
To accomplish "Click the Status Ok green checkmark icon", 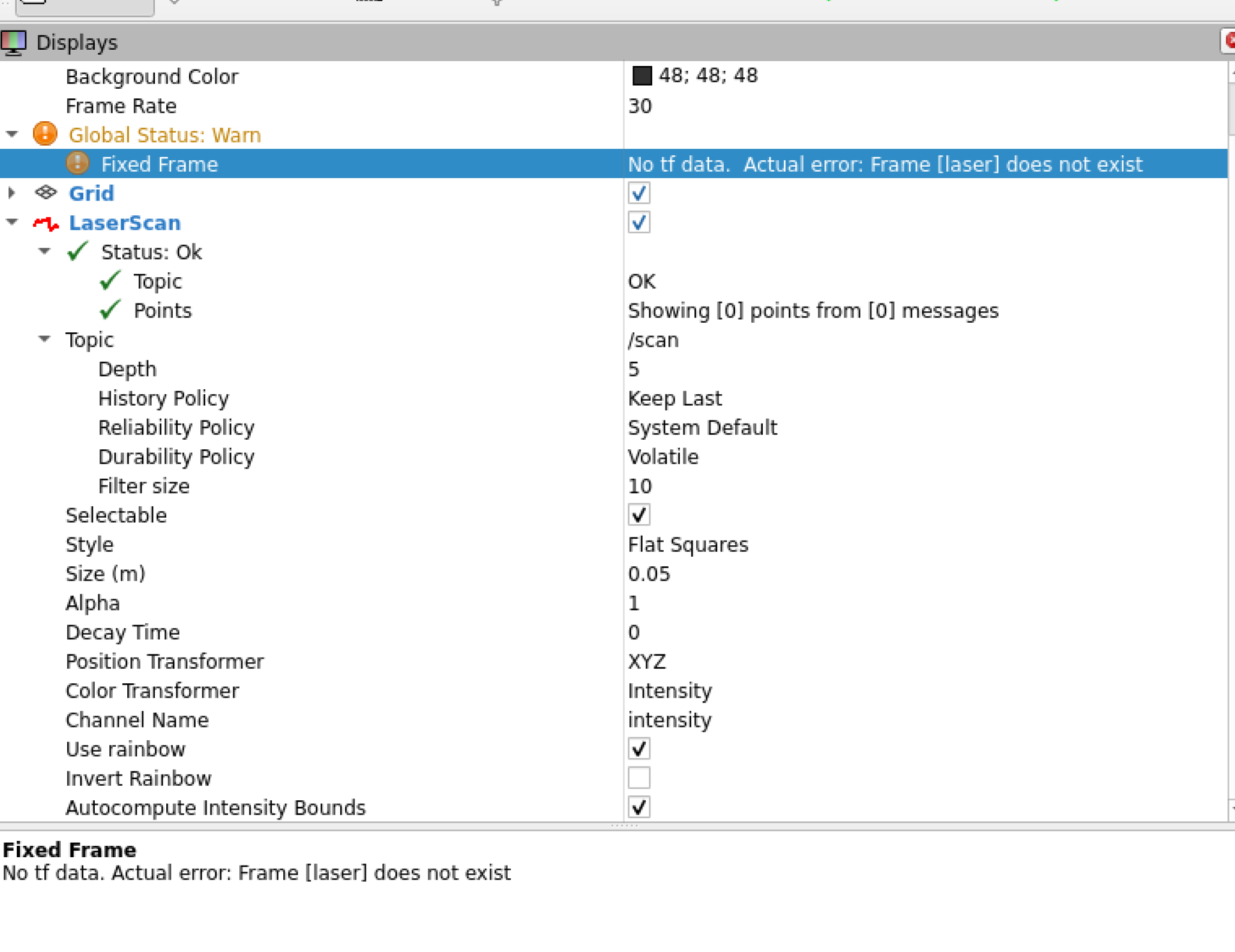I will tap(76, 252).
